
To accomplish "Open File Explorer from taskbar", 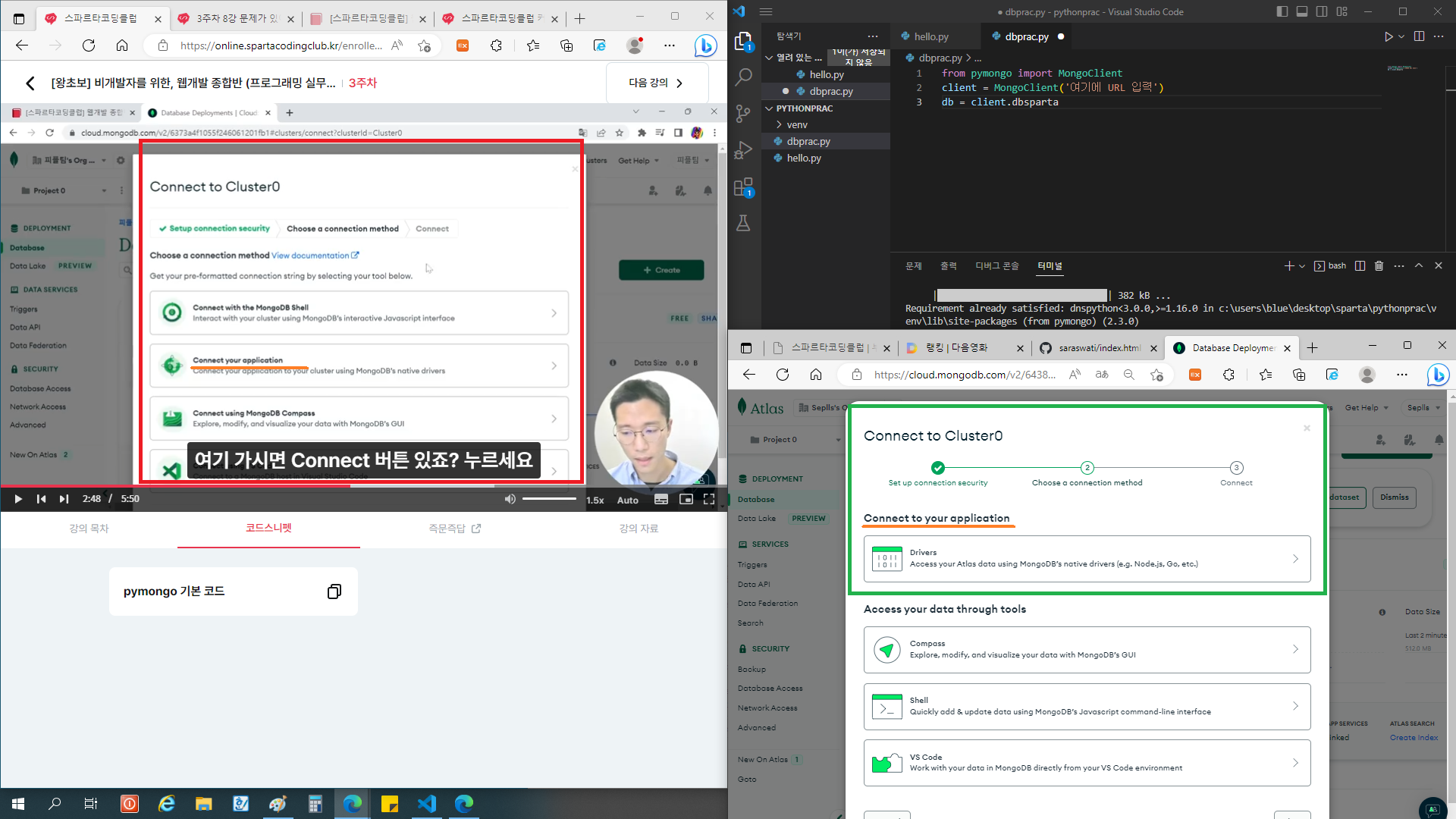I will (203, 804).
